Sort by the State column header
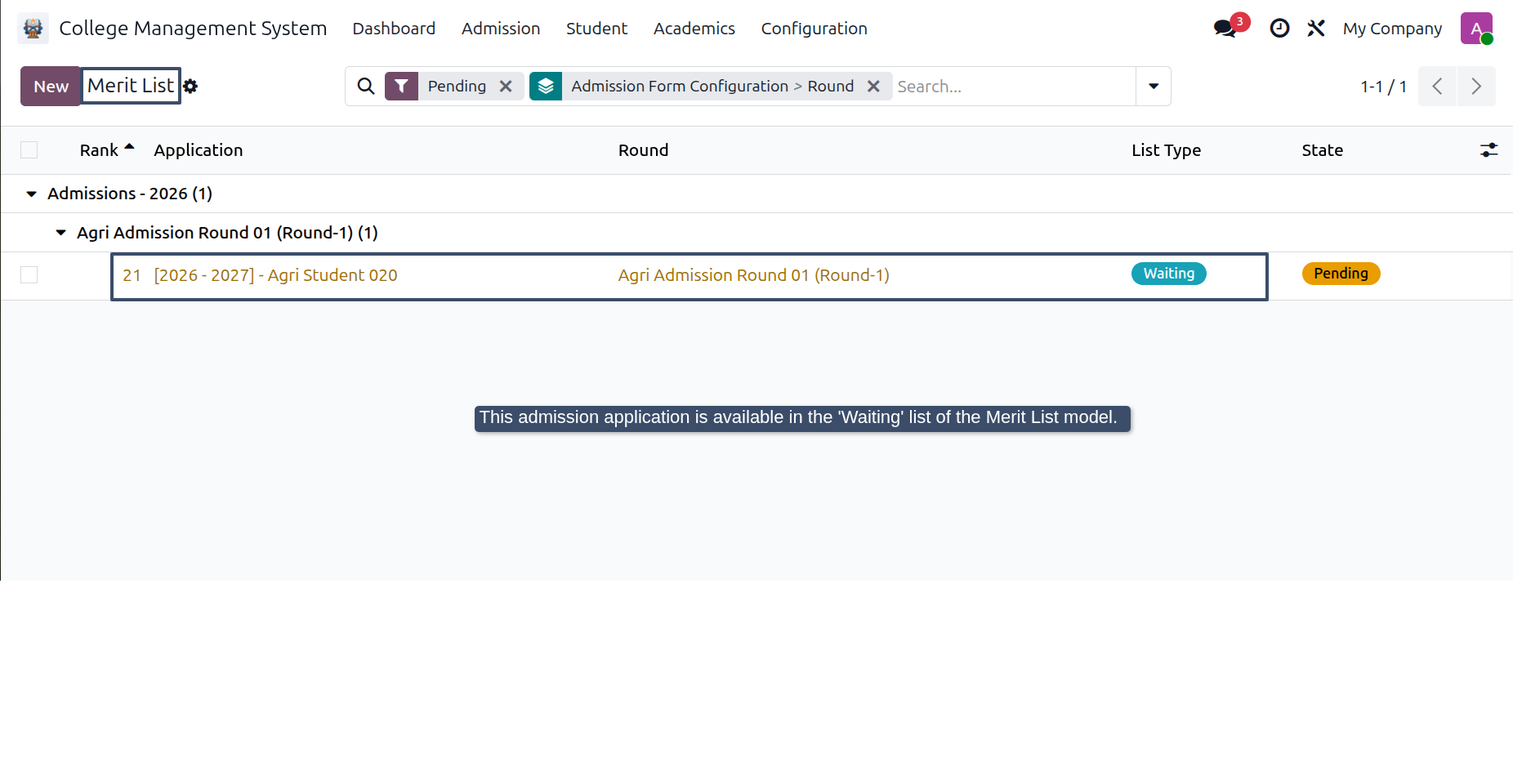 coord(1322,150)
